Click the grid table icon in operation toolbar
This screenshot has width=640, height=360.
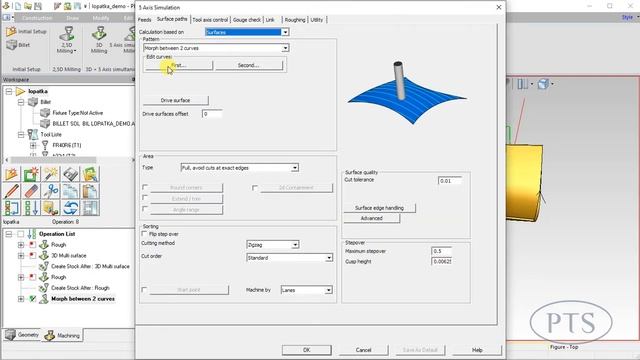coord(90,208)
